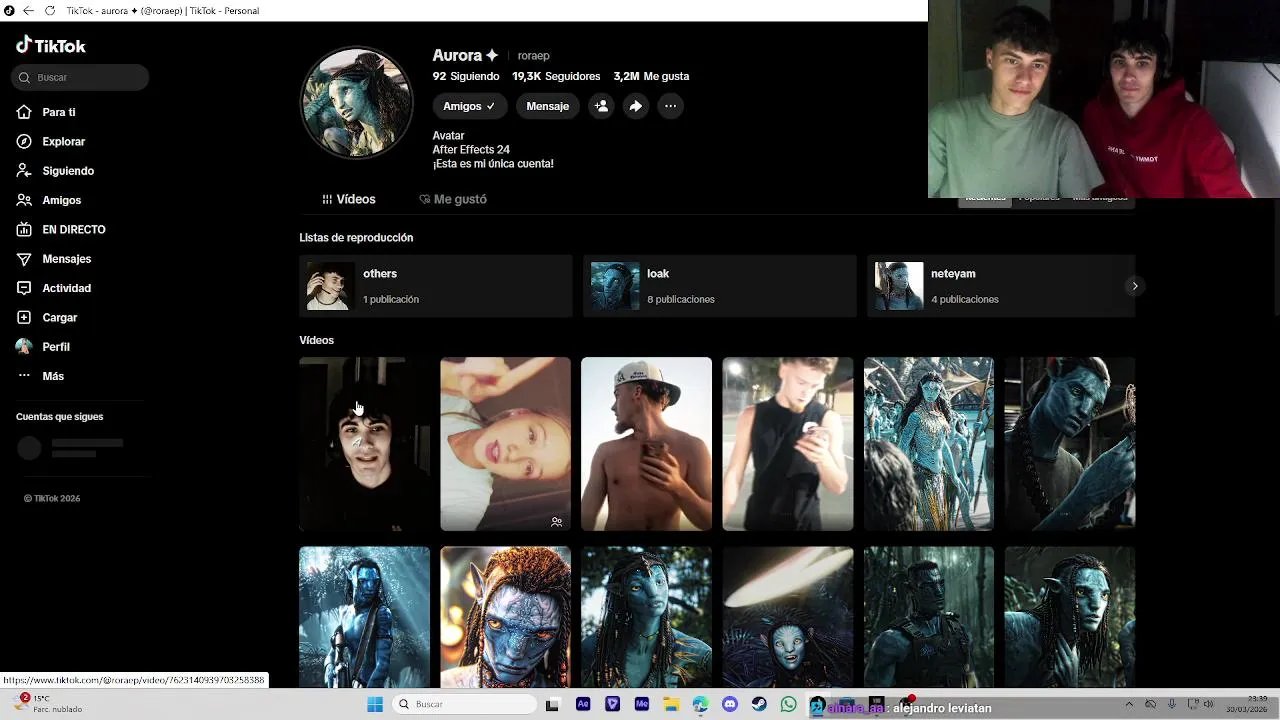Image resolution: width=1280 pixels, height=720 pixels.
Task: Click the © TikTok 2026 footer
Action: 52,499
